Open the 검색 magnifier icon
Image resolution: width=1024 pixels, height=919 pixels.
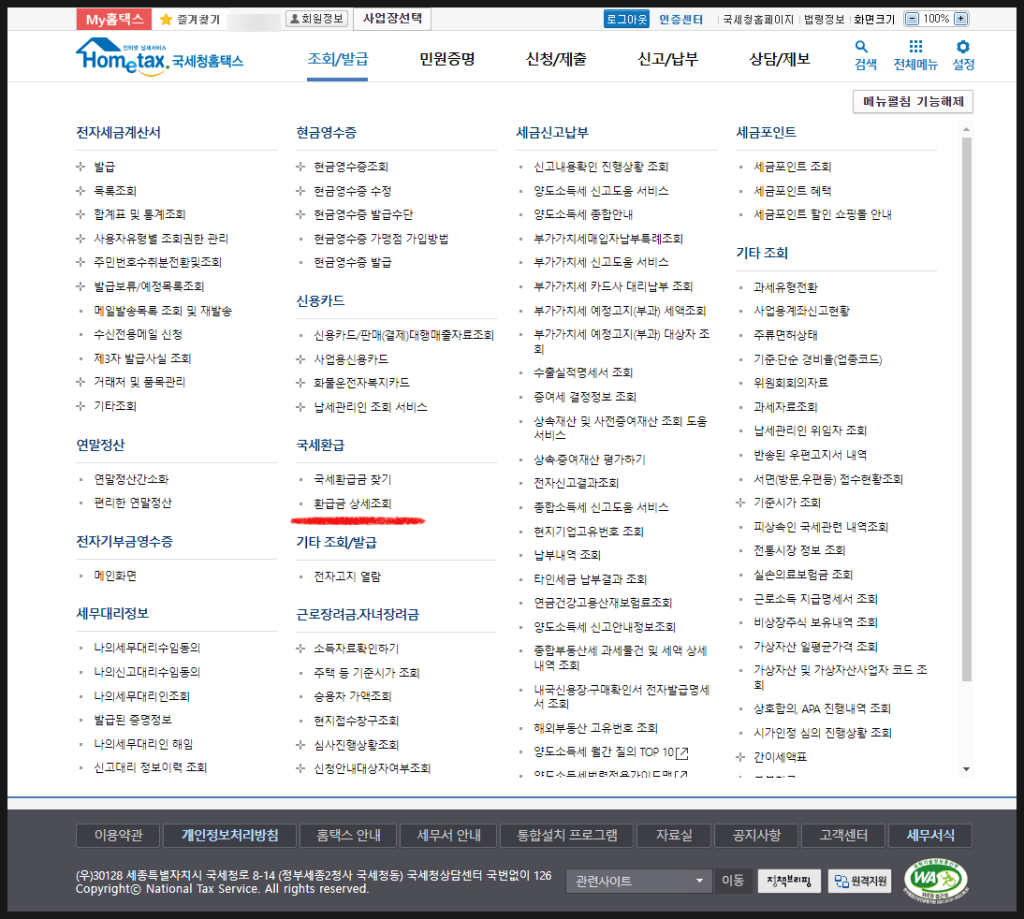863,47
